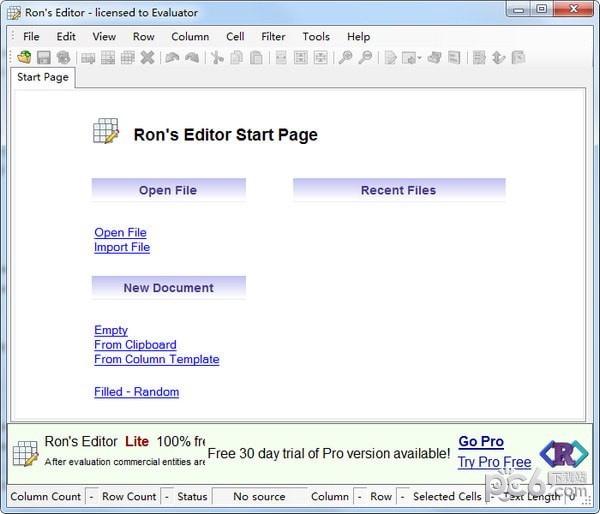Viewport: 600px width, 514px height.
Task: Click the Free 30 day trial banner text
Action: pyautogui.click(x=329, y=454)
